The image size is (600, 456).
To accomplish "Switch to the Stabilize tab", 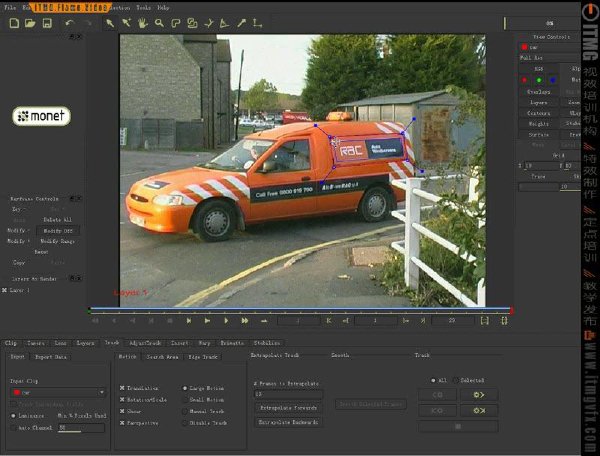I will (267, 343).
